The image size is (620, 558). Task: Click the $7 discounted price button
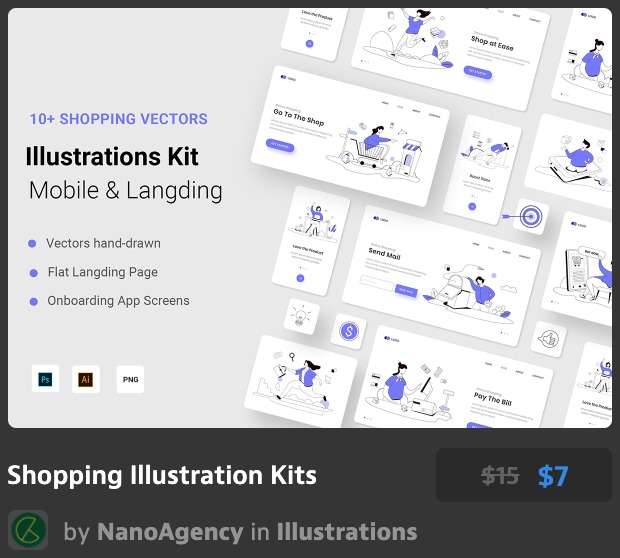[552, 476]
